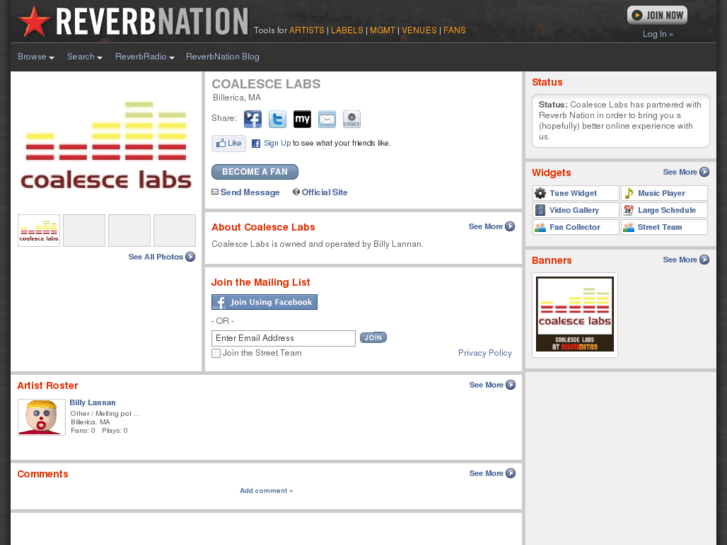Click the Facebook Like button
727x545 pixels.
pyautogui.click(x=229, y=143)
